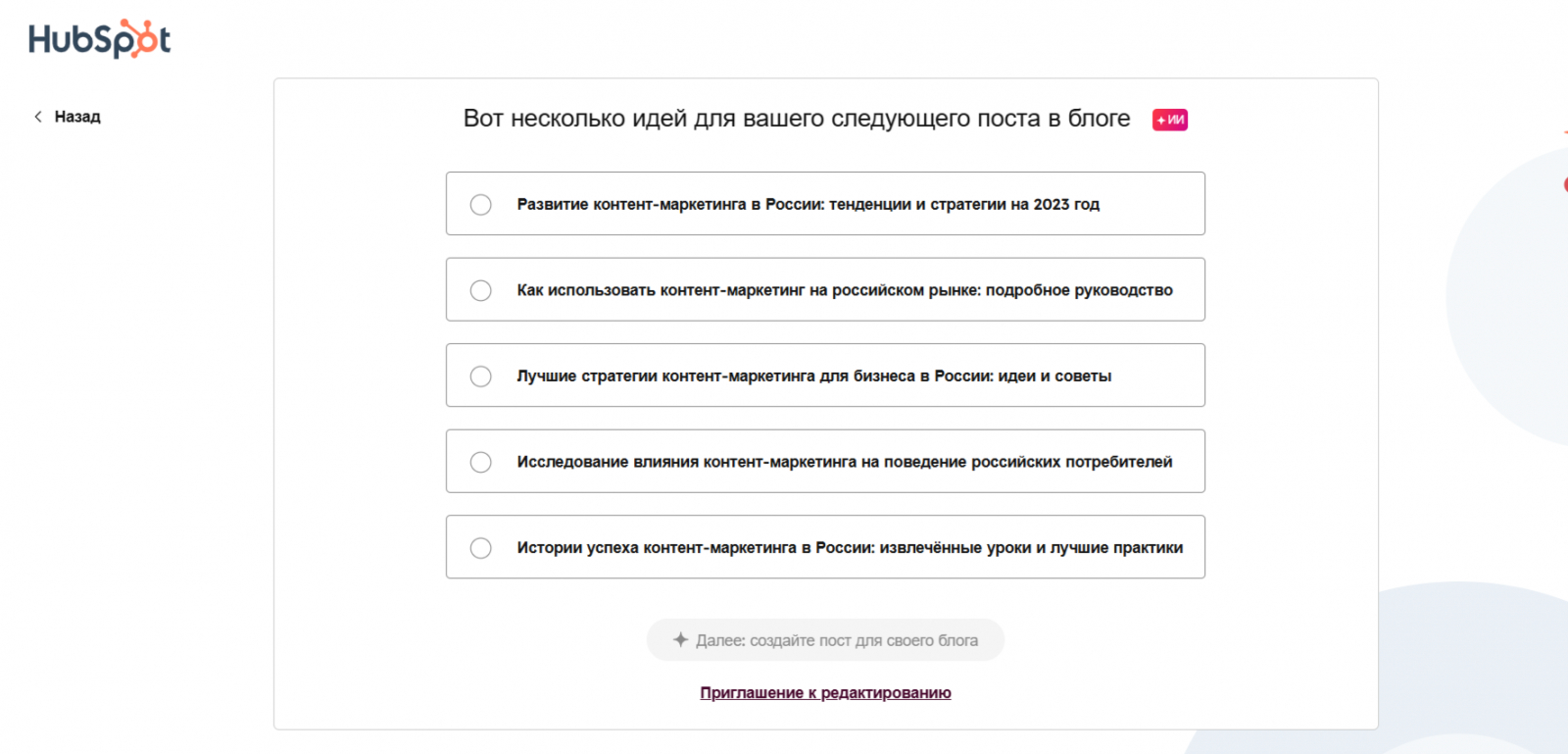
Task: Choose the title text about подробное руководство
Action: [x=844, y=290]
